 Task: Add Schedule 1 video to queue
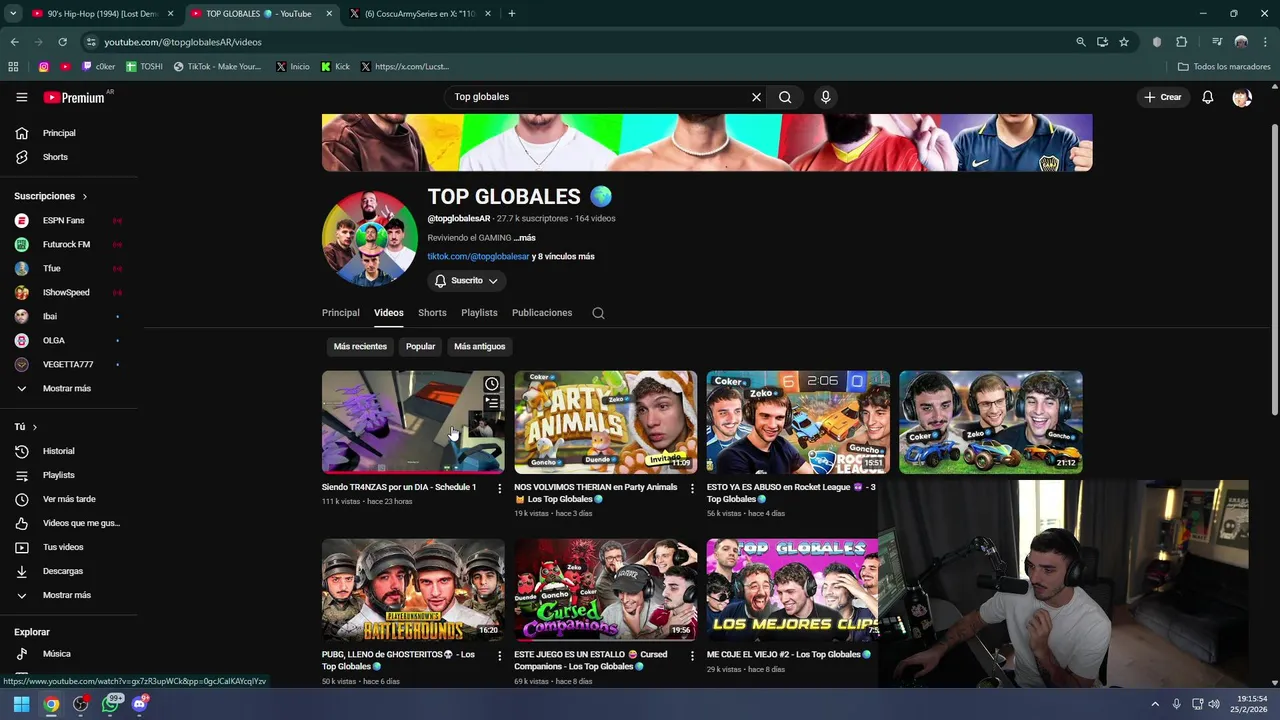[x=492, y=403]
